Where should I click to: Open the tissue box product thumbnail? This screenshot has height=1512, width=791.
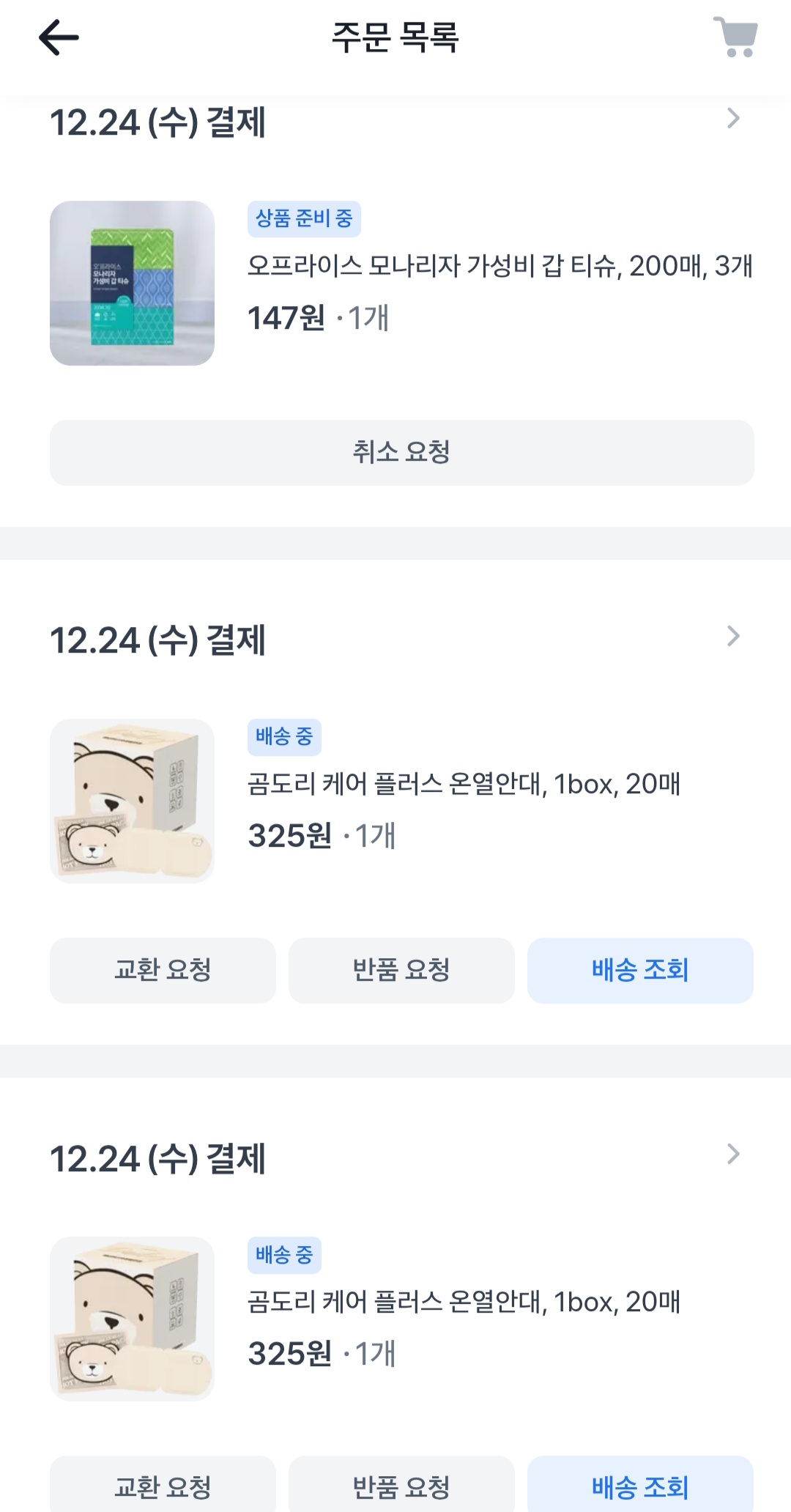click(132, 283)
